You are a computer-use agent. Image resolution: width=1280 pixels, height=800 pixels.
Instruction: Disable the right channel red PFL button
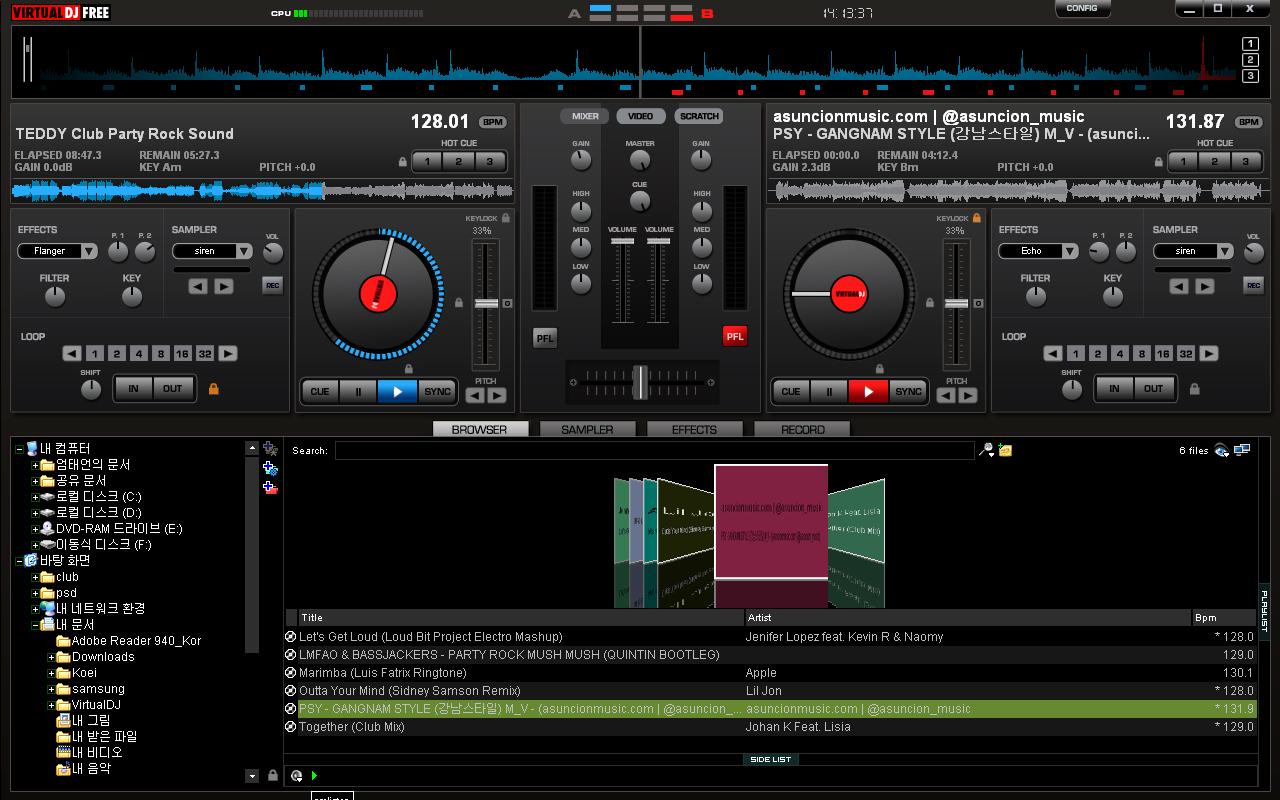coord(735,337)
